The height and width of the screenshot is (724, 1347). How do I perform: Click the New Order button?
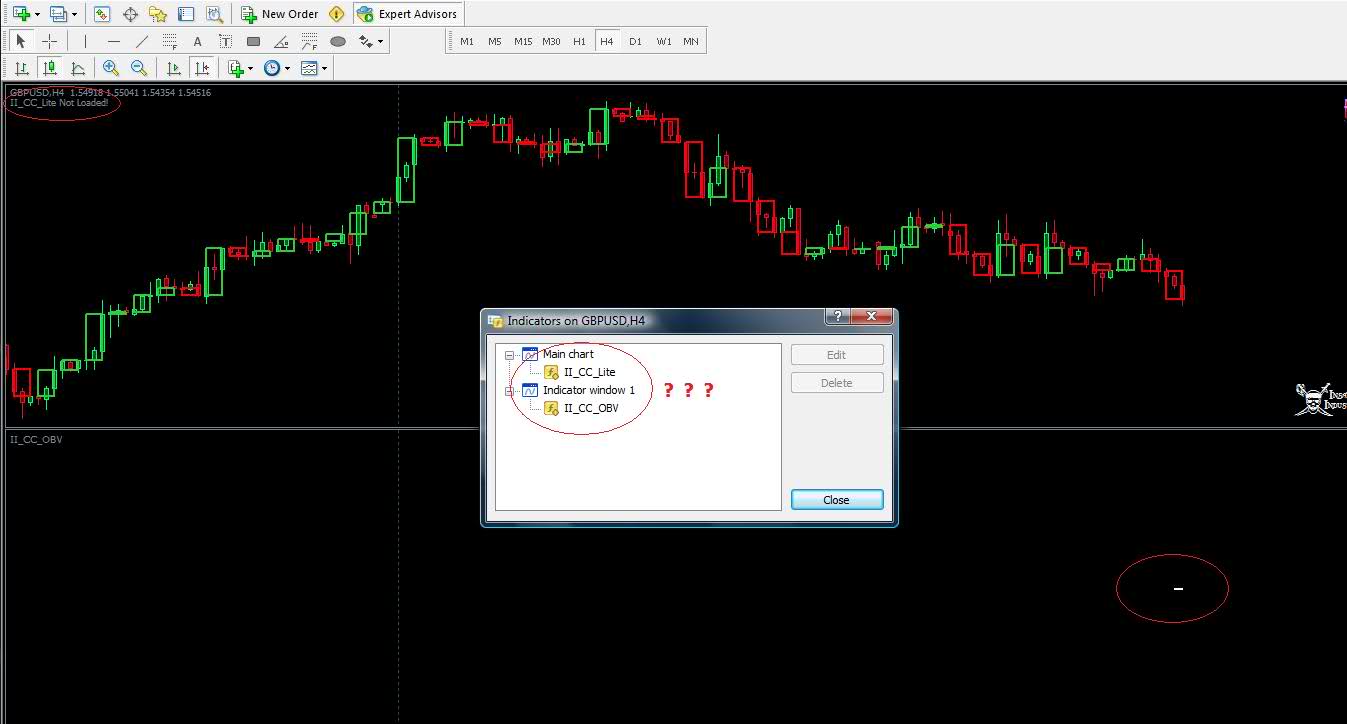[x=280, y=14]
